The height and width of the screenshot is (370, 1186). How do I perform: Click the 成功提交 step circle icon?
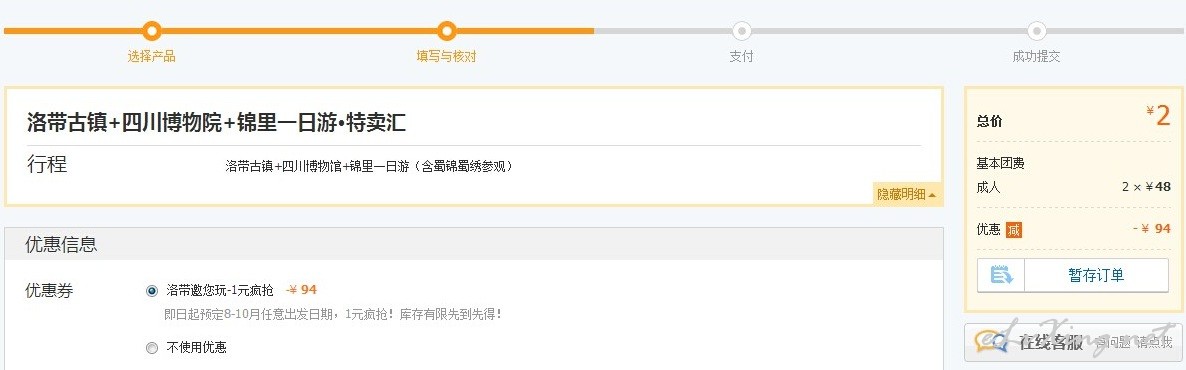click(x=1036, y=31)
